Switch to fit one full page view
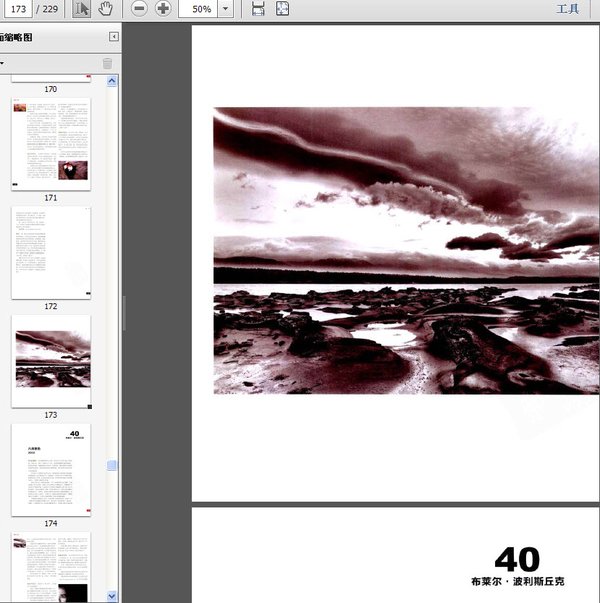Image resolution: width=600 pixels, height=603 pixels. tap(283, 9)
